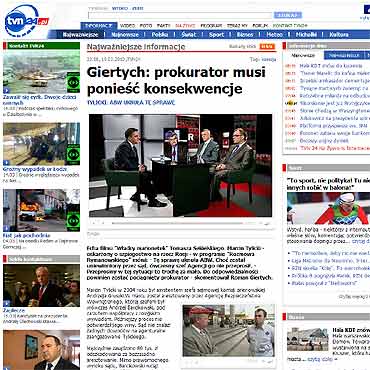Open red TVN 24 na żywo news link
The width and height of the screenshot is (370, 370).
click(x=335, y=148)
